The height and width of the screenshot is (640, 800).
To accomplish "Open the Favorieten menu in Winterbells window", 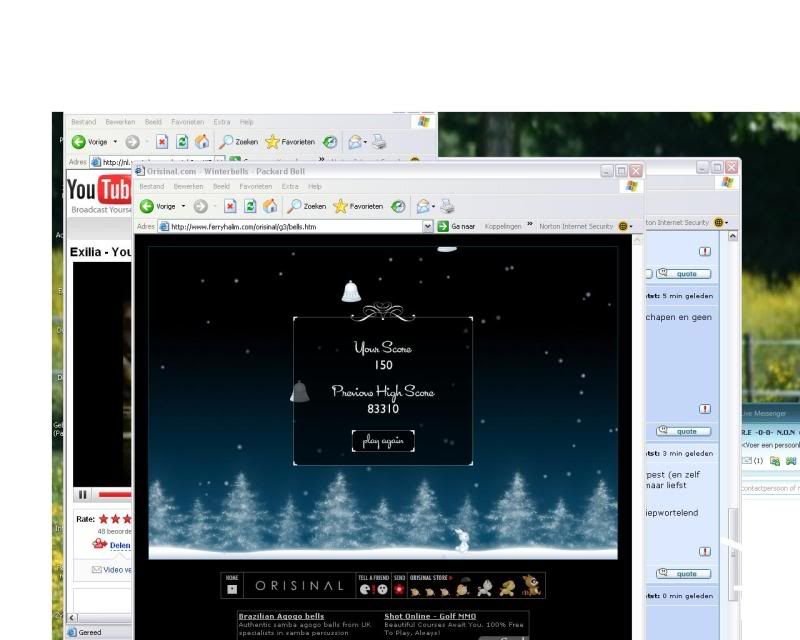I will click(255, 186).
